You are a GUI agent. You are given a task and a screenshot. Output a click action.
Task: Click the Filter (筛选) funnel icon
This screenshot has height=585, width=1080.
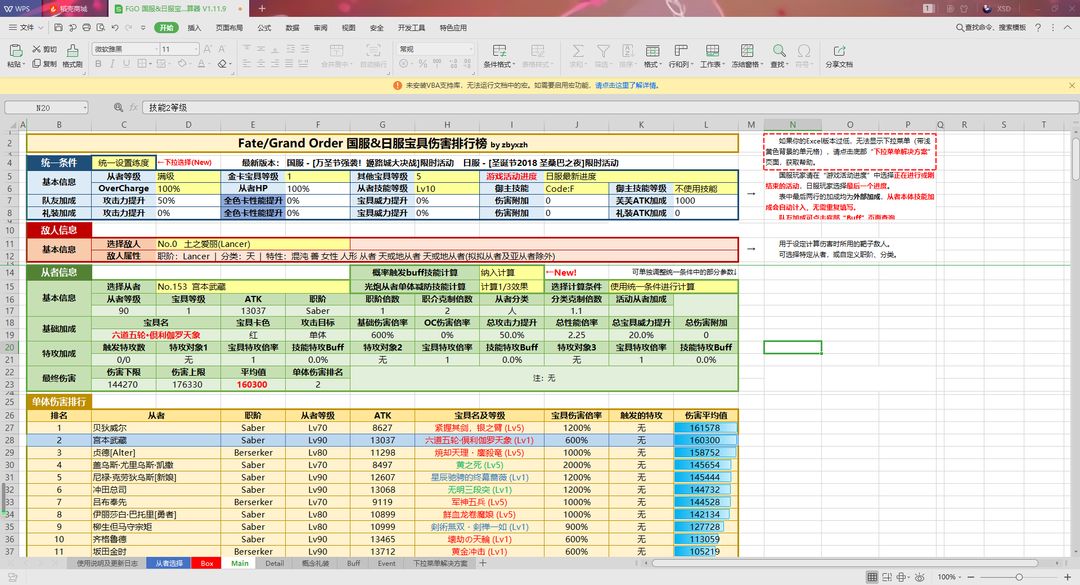click(x=603, y=51)
